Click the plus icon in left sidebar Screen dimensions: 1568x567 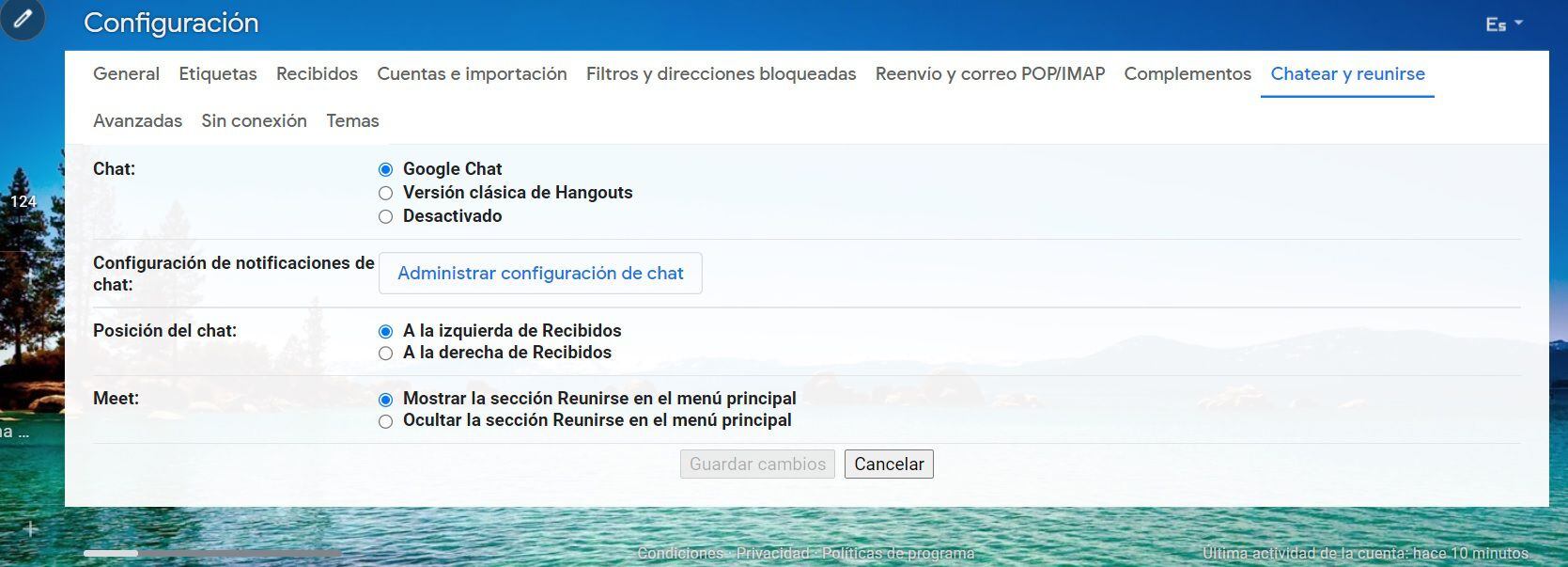[x=30, y=529]
